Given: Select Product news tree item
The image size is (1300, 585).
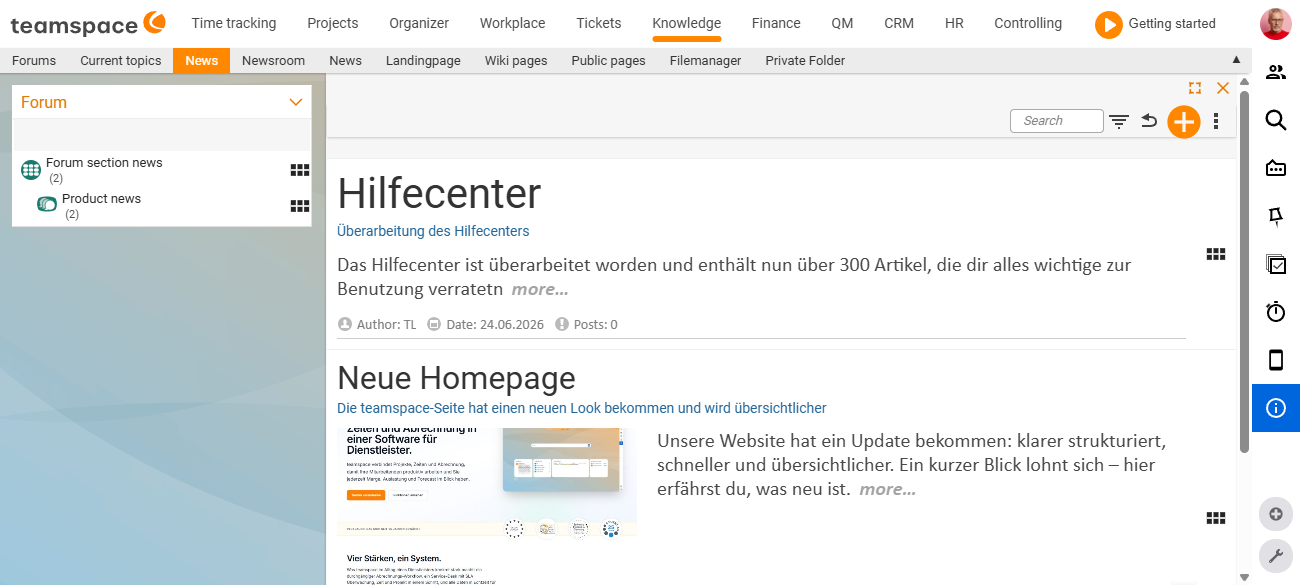Looking at the screenshot, I should [x=101, y=199].
